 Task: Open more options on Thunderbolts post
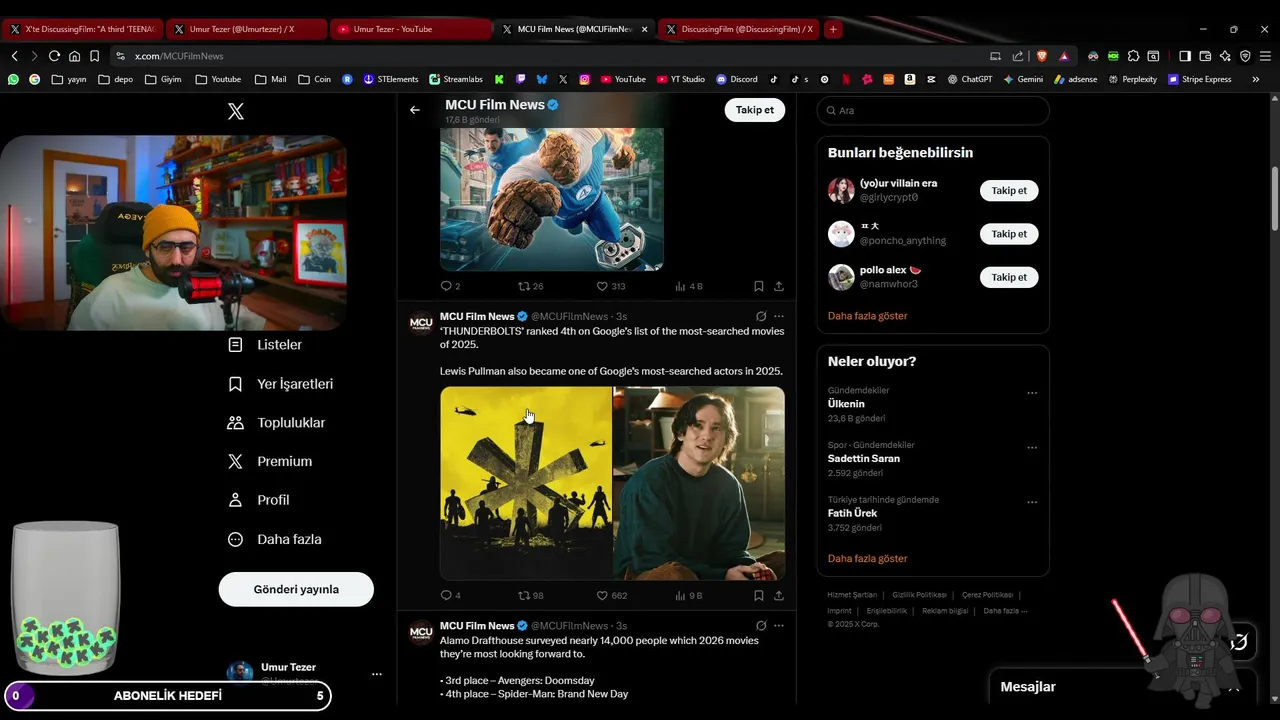pos(779,316)
